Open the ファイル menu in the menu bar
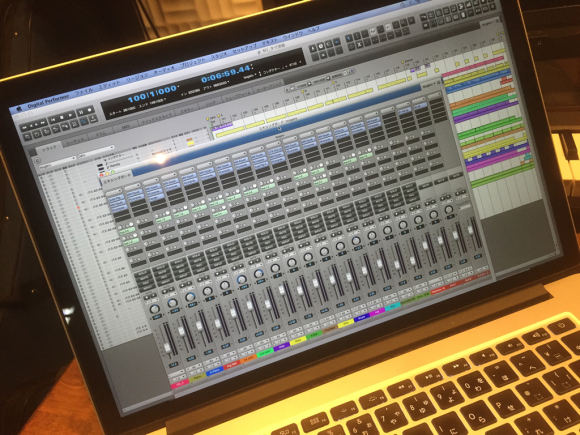The height and width of the screenshot is (435, 580). coord(85,92)
